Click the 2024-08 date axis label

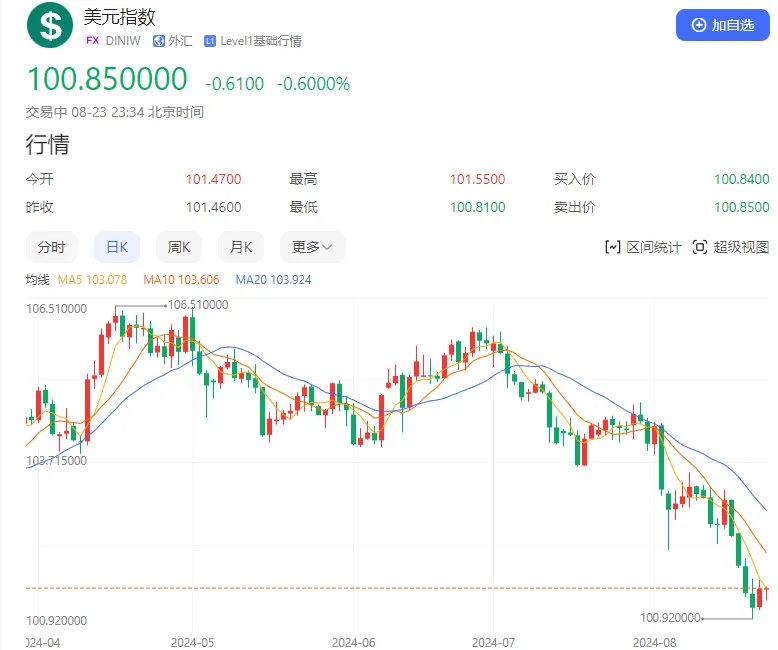tap(654, 643)
